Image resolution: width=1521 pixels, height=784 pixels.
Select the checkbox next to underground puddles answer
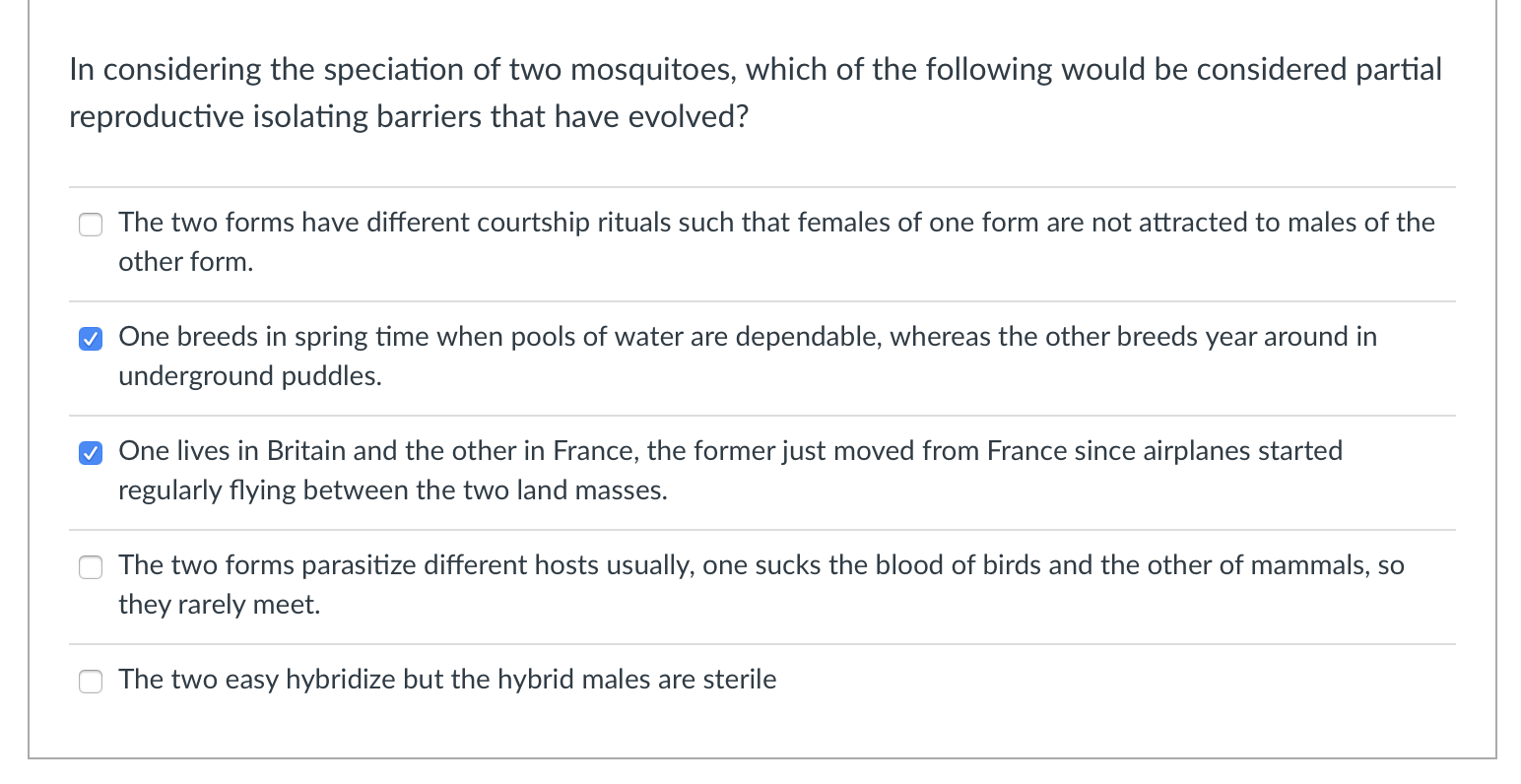90,338
